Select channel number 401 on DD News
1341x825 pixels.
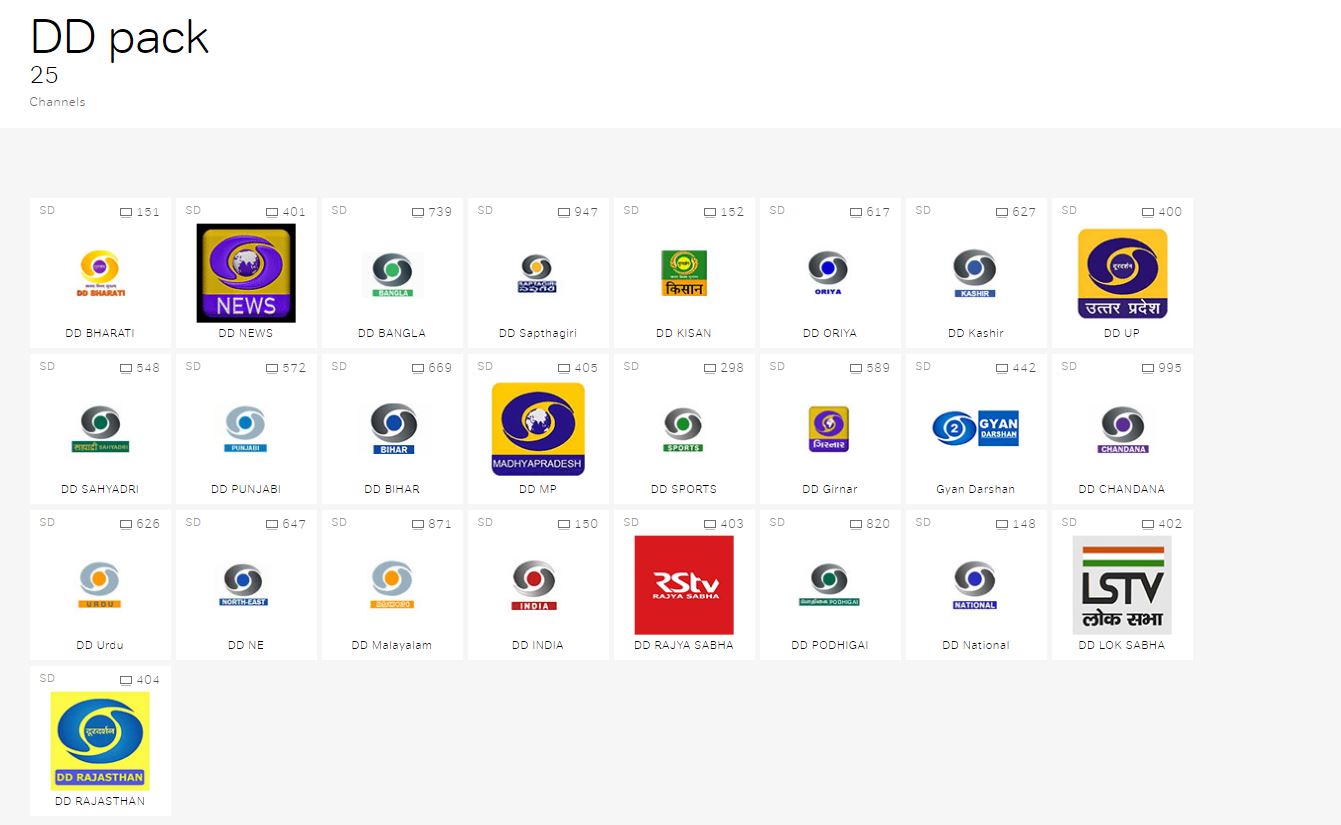point(293,212)
